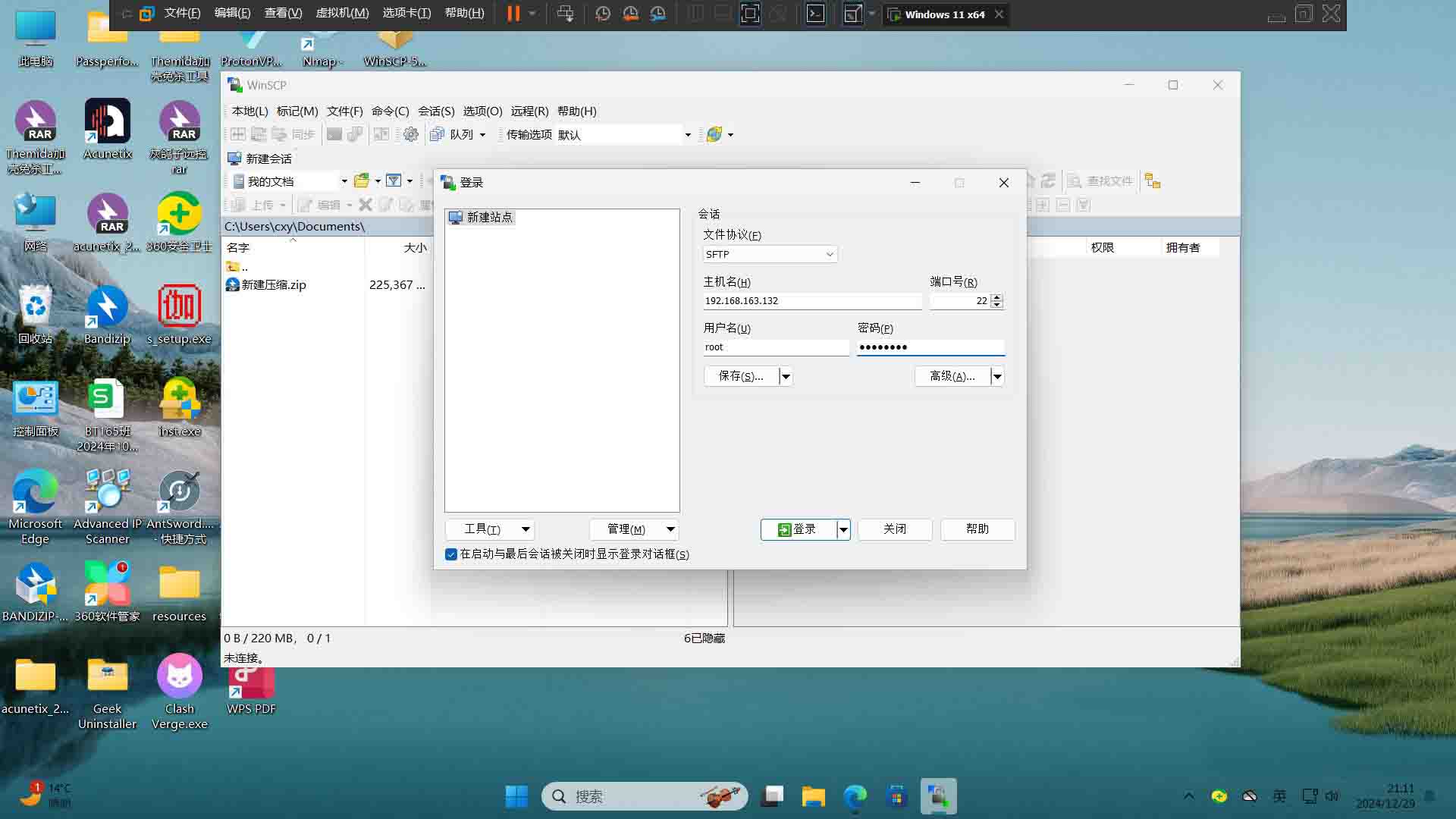
Task: Open the VMware console view icon
Action: (x=815, y=14)
